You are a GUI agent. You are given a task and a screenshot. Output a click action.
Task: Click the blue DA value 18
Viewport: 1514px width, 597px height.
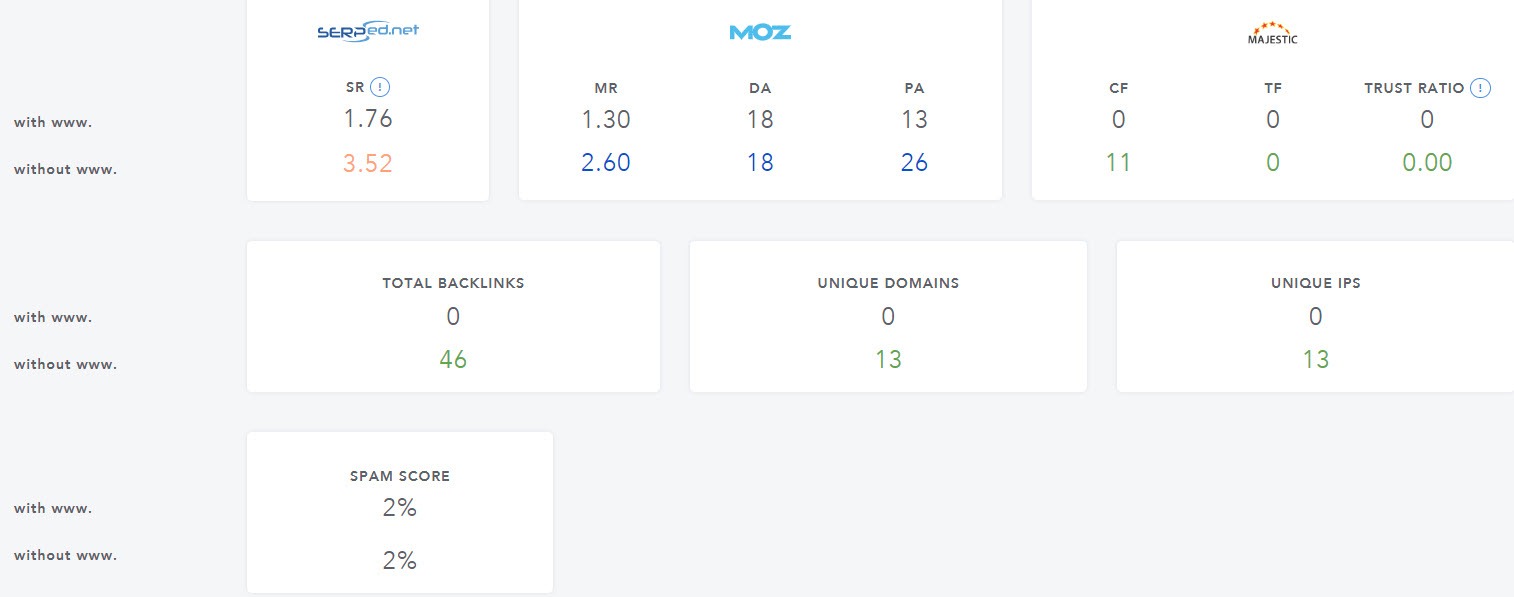tap(760, 162)
